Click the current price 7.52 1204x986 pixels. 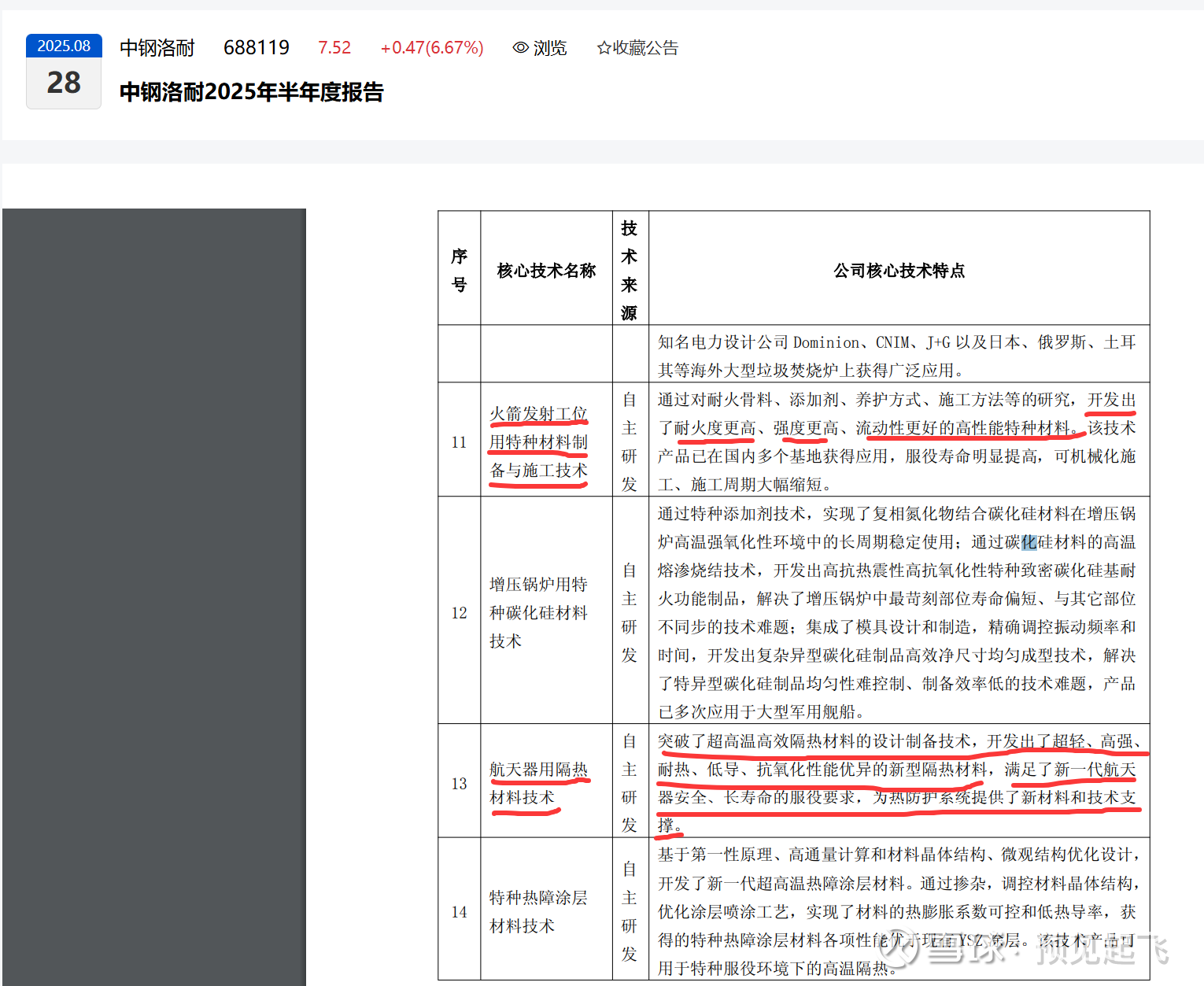click(334, 48)
